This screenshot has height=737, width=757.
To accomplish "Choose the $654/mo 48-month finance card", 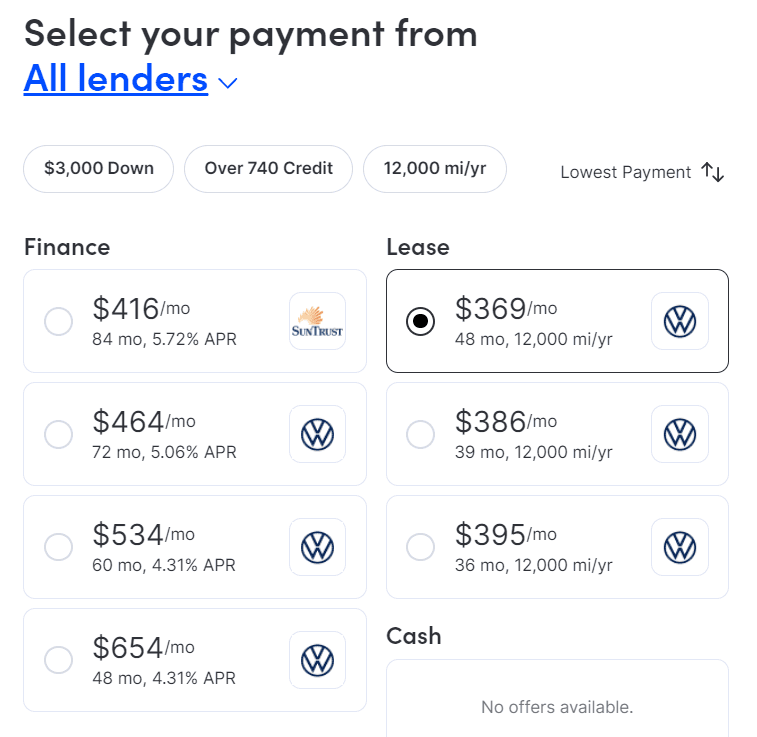I will click(x=195, y=660).
